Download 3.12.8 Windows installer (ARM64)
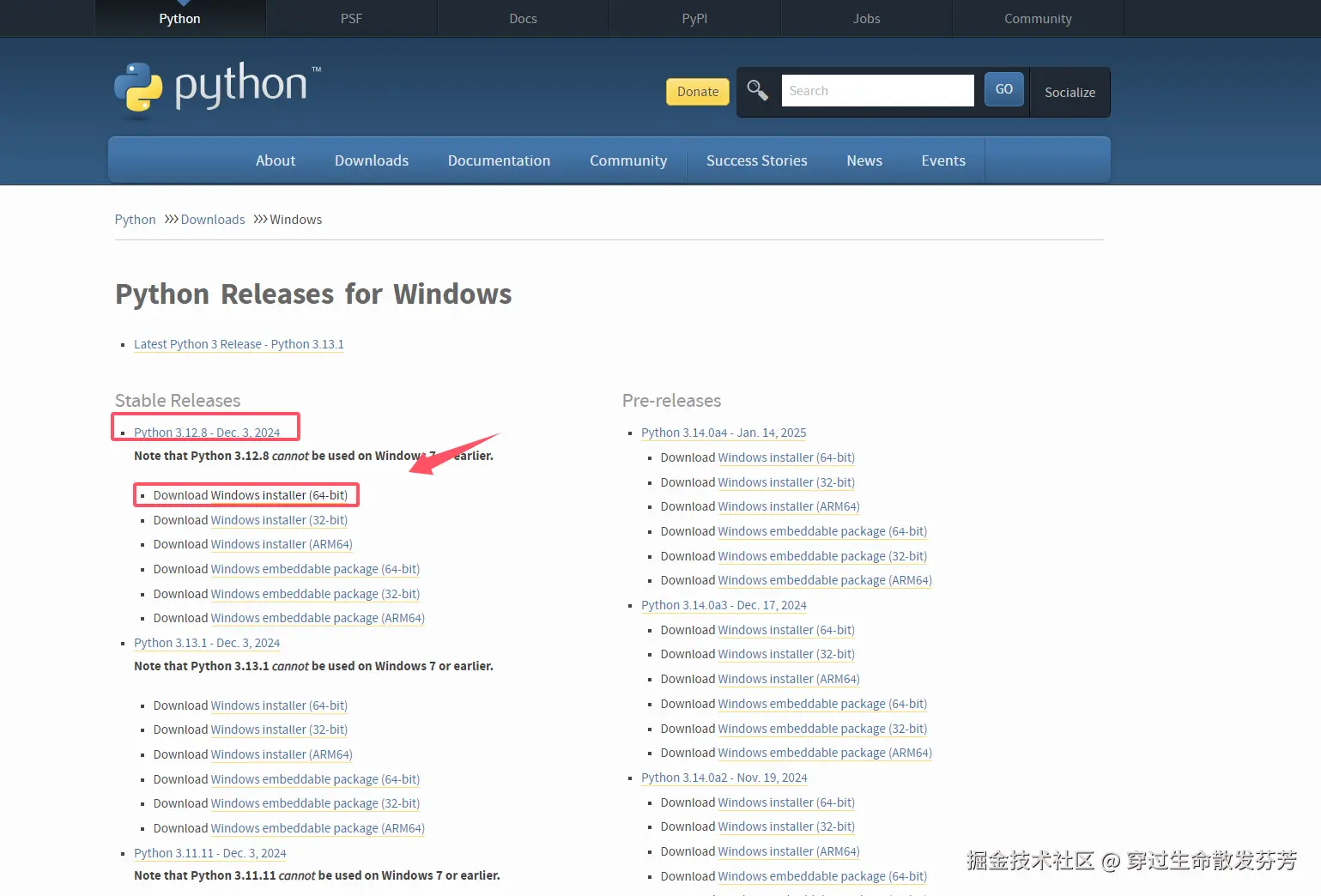1321x896 pixels. point(282,544)
